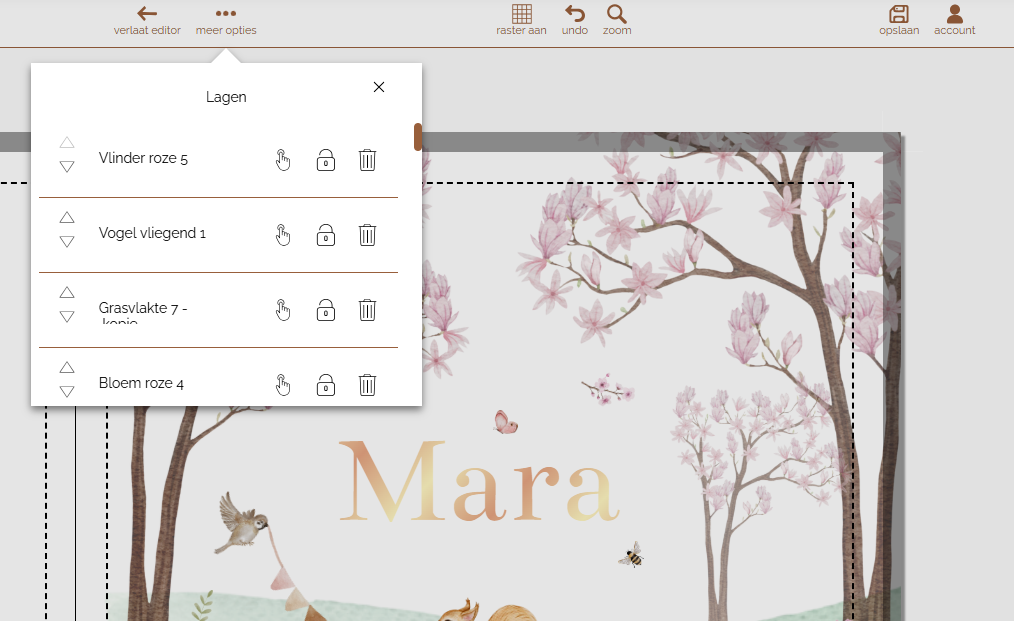The width and height of the screenshot is (1014, 621).
Task: Delete the Vlinder roze 5 layer
Action: [x=367, y=160]
